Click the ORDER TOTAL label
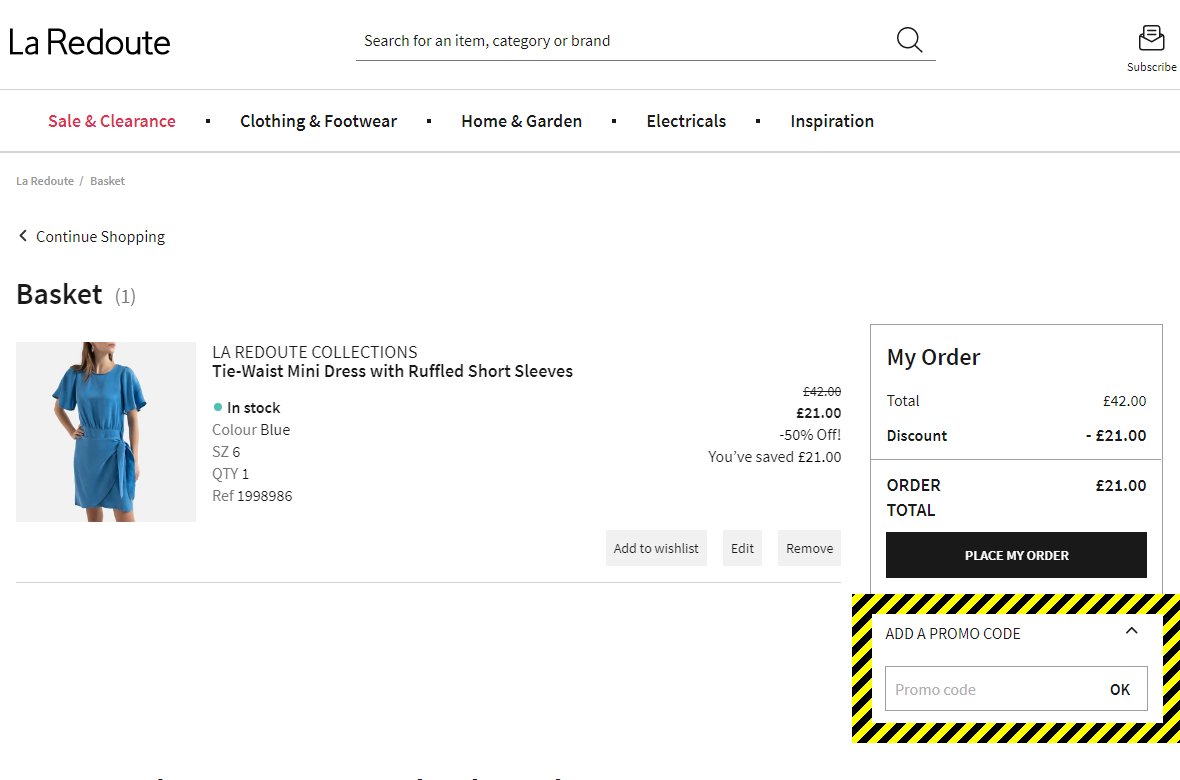1180x780 pixels. [914, 498]
